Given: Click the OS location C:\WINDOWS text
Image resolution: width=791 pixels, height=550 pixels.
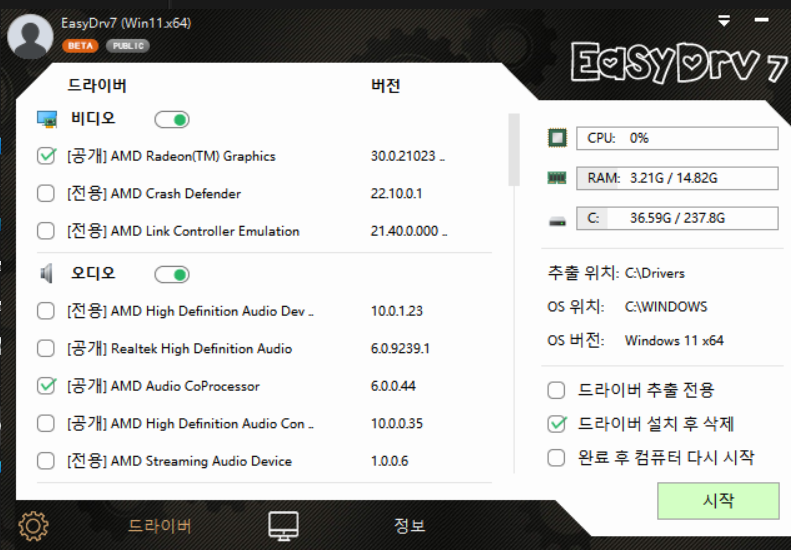Looking at the screenshot, I should pyautogui.click(x=666, y=307).
